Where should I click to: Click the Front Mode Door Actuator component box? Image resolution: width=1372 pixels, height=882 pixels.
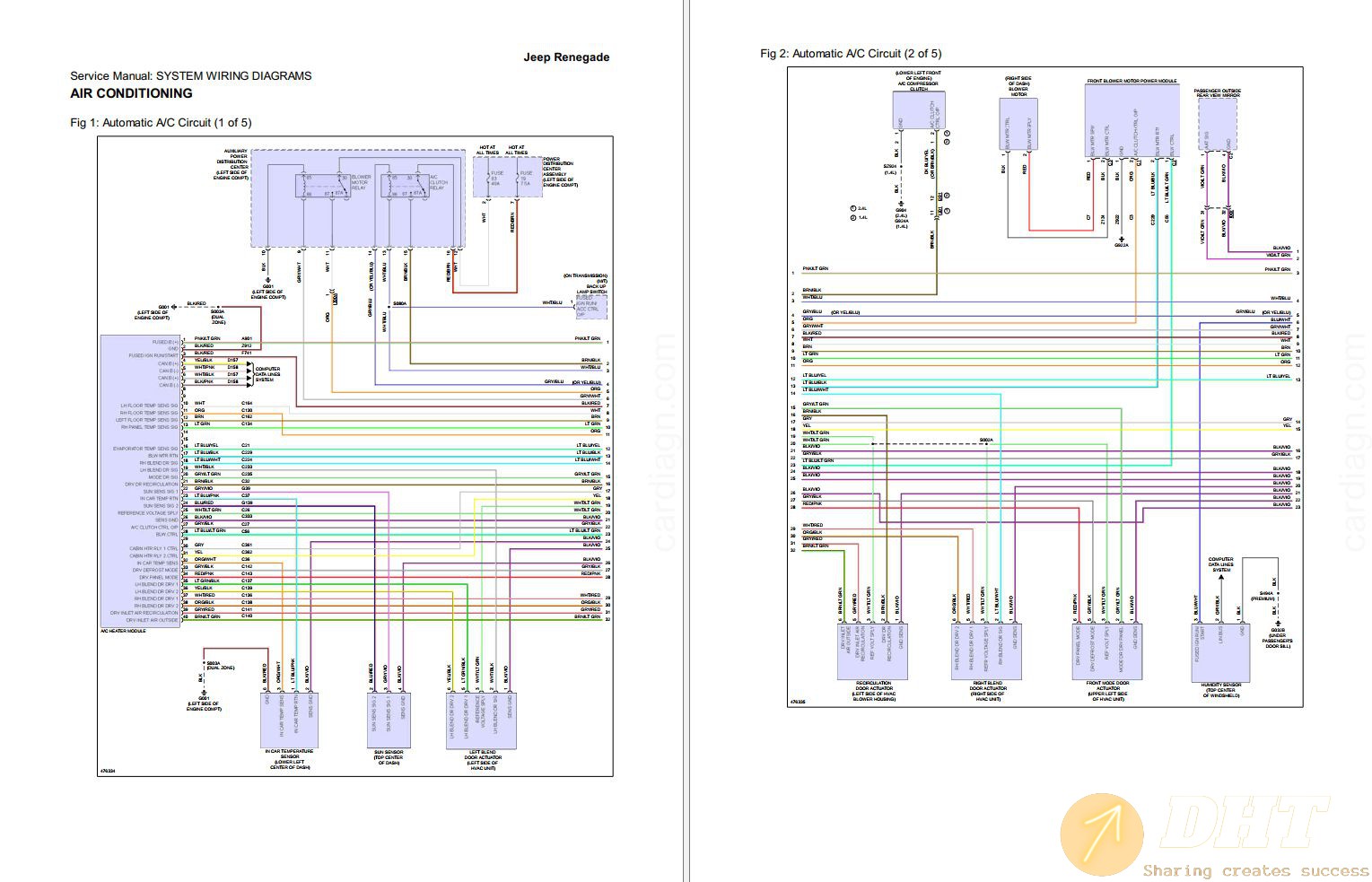click(1108, 651)
